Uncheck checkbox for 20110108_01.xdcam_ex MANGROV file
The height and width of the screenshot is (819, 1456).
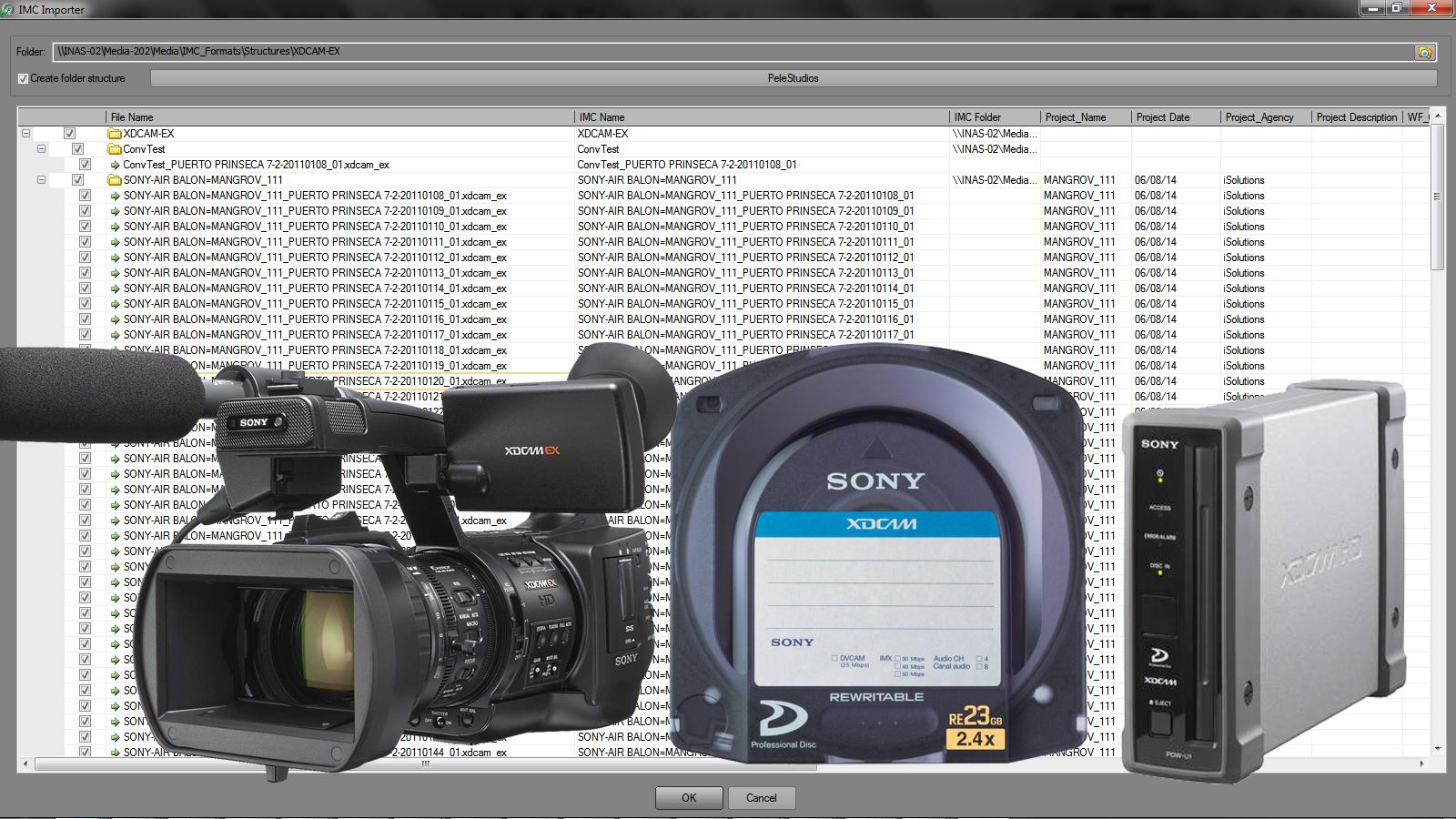point(85,196)
